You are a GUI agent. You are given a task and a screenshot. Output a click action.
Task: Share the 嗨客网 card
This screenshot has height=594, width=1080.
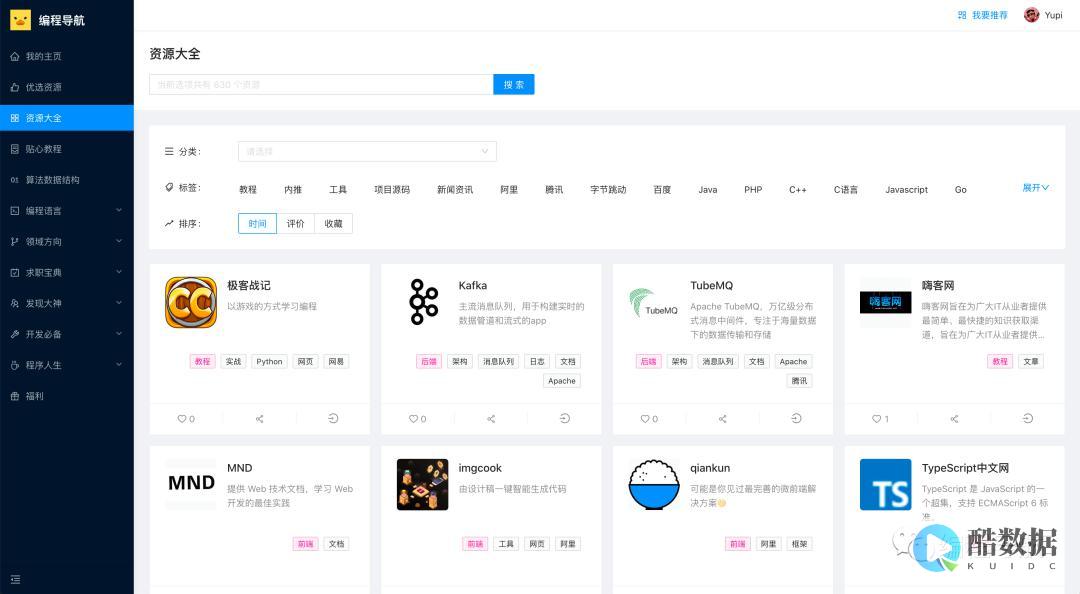tap(954, 418)
